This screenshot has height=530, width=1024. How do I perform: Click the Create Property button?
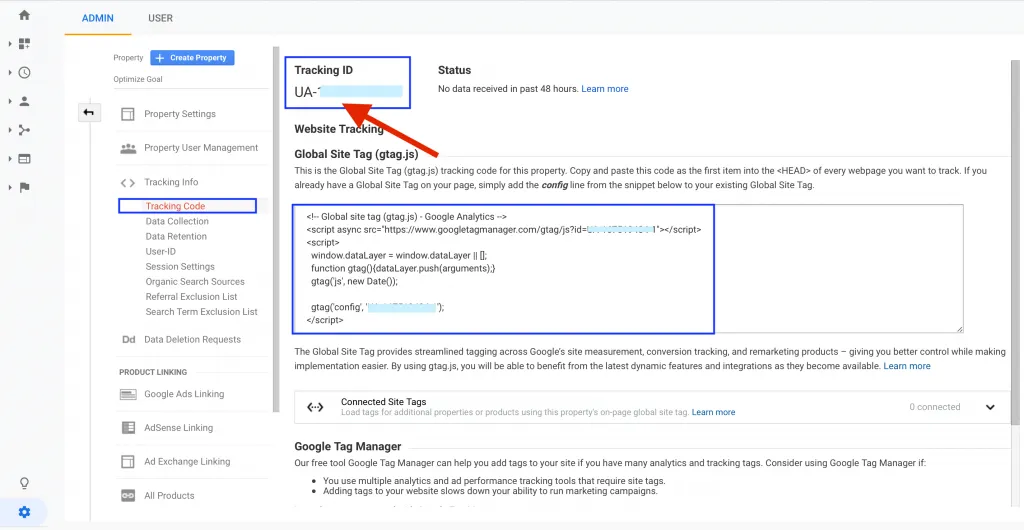pyautogui.click(x=192, y=57)
